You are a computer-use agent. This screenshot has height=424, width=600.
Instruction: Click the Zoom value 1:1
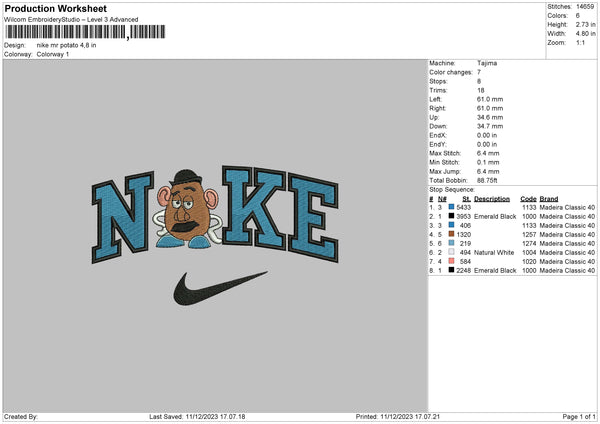tap(580, 42)
